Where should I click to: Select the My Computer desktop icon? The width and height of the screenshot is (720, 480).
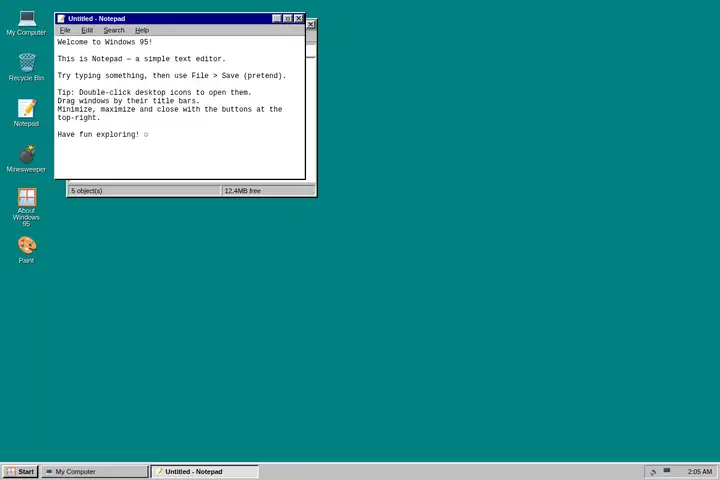(x=27, y=23)
